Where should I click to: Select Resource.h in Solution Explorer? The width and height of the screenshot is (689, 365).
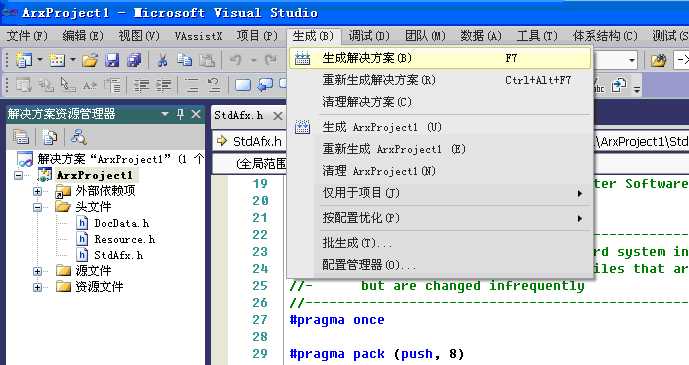(x=124, y=239)
